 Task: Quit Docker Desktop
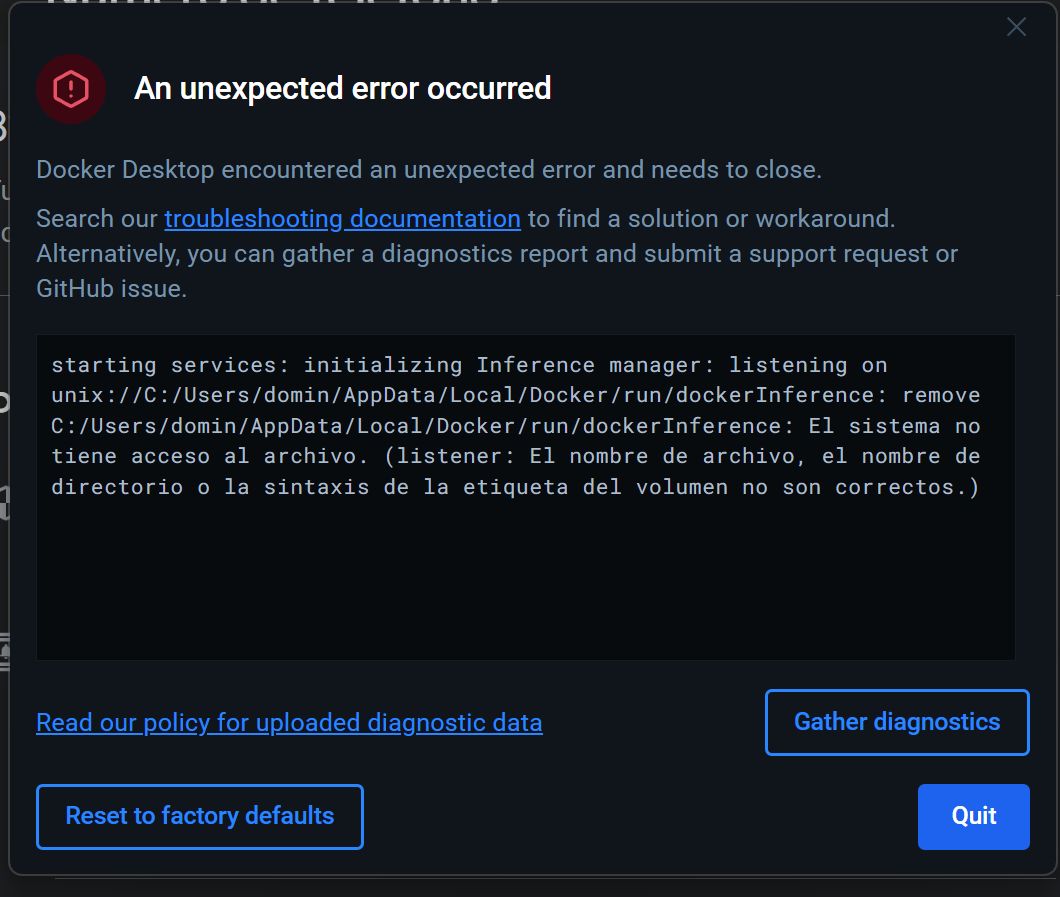[973, 817]
